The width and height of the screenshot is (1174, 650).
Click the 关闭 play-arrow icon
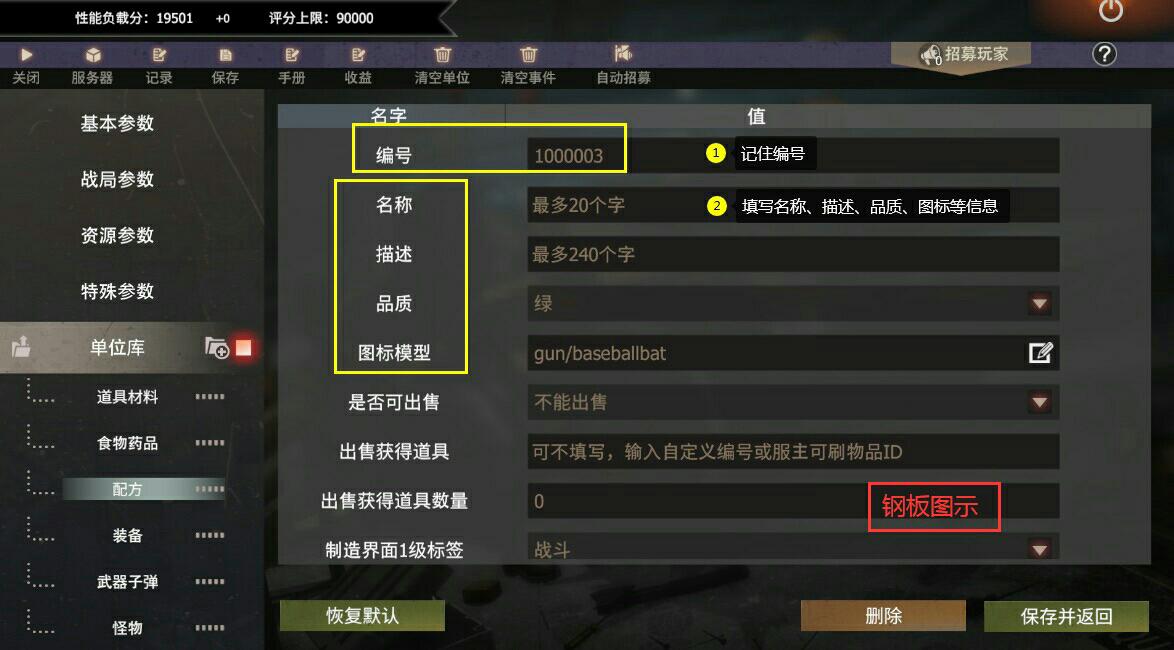coord(27,55)
